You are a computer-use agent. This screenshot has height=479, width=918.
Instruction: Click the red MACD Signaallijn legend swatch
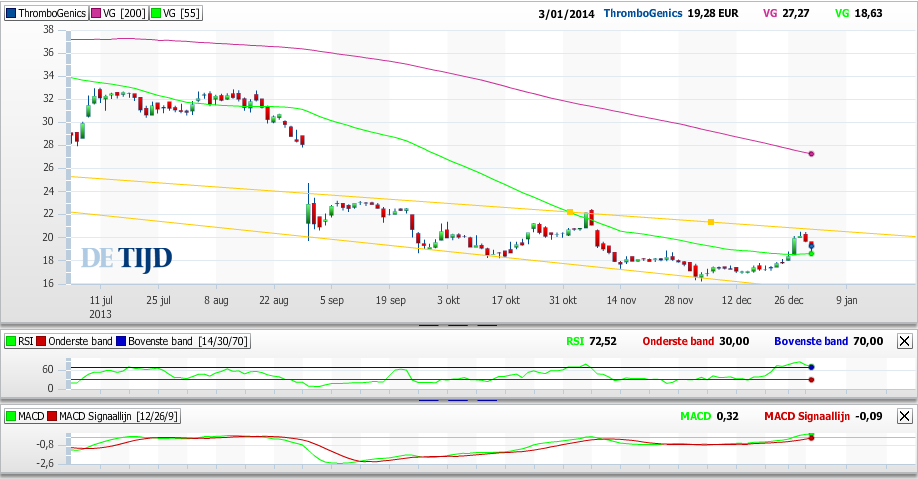[52, 416]
